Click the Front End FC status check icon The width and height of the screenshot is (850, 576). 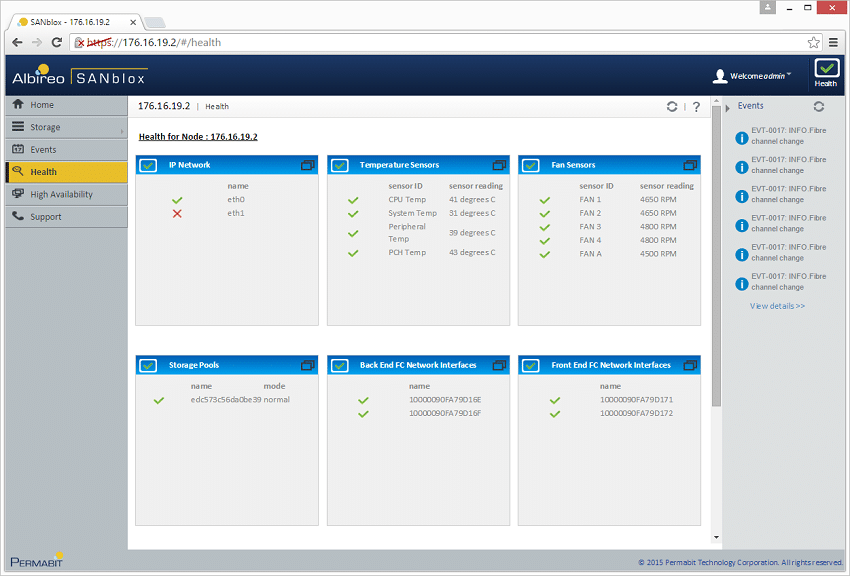point(531,366)
